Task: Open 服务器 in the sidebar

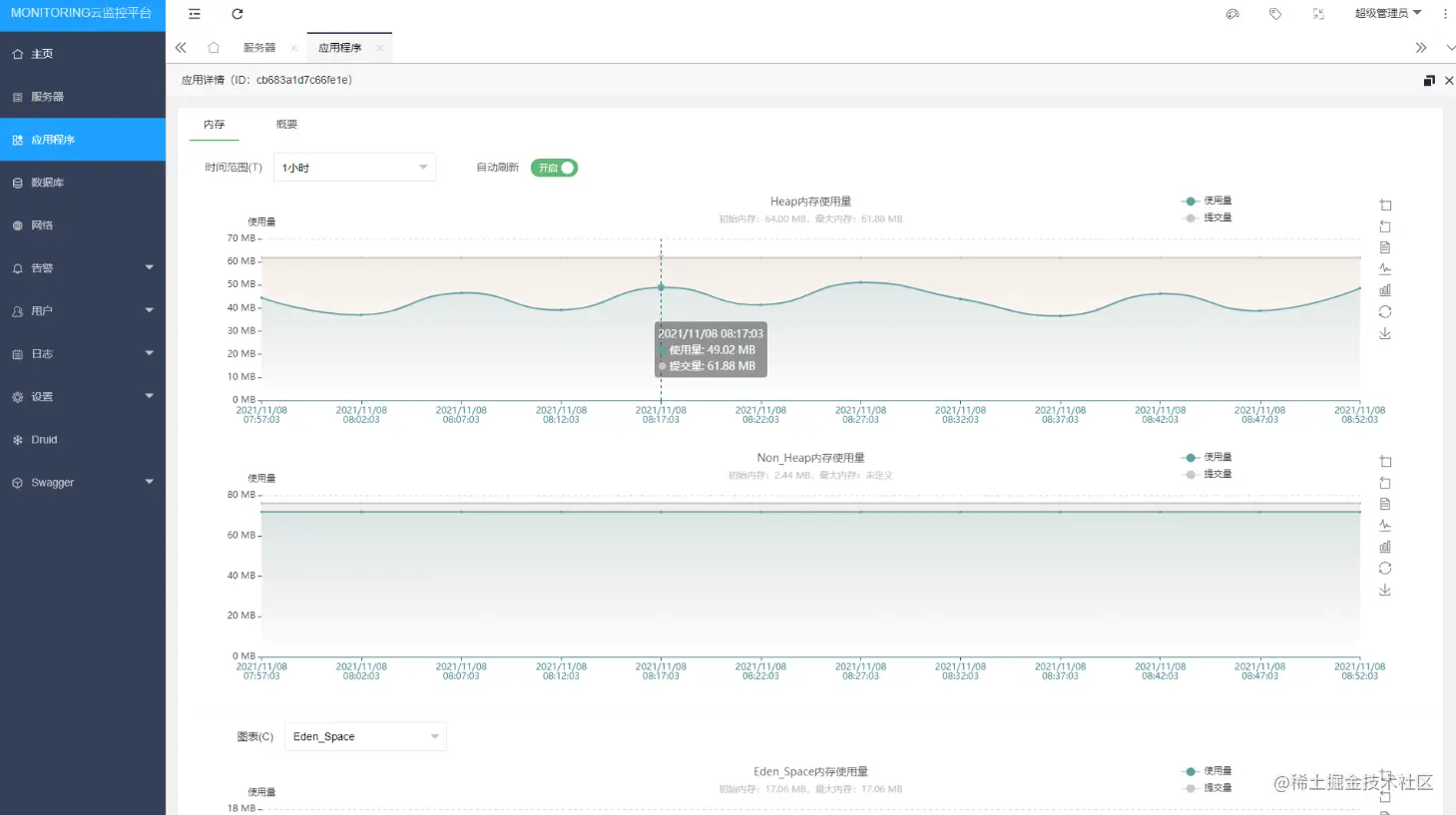Action: click(x=83, y=97)
